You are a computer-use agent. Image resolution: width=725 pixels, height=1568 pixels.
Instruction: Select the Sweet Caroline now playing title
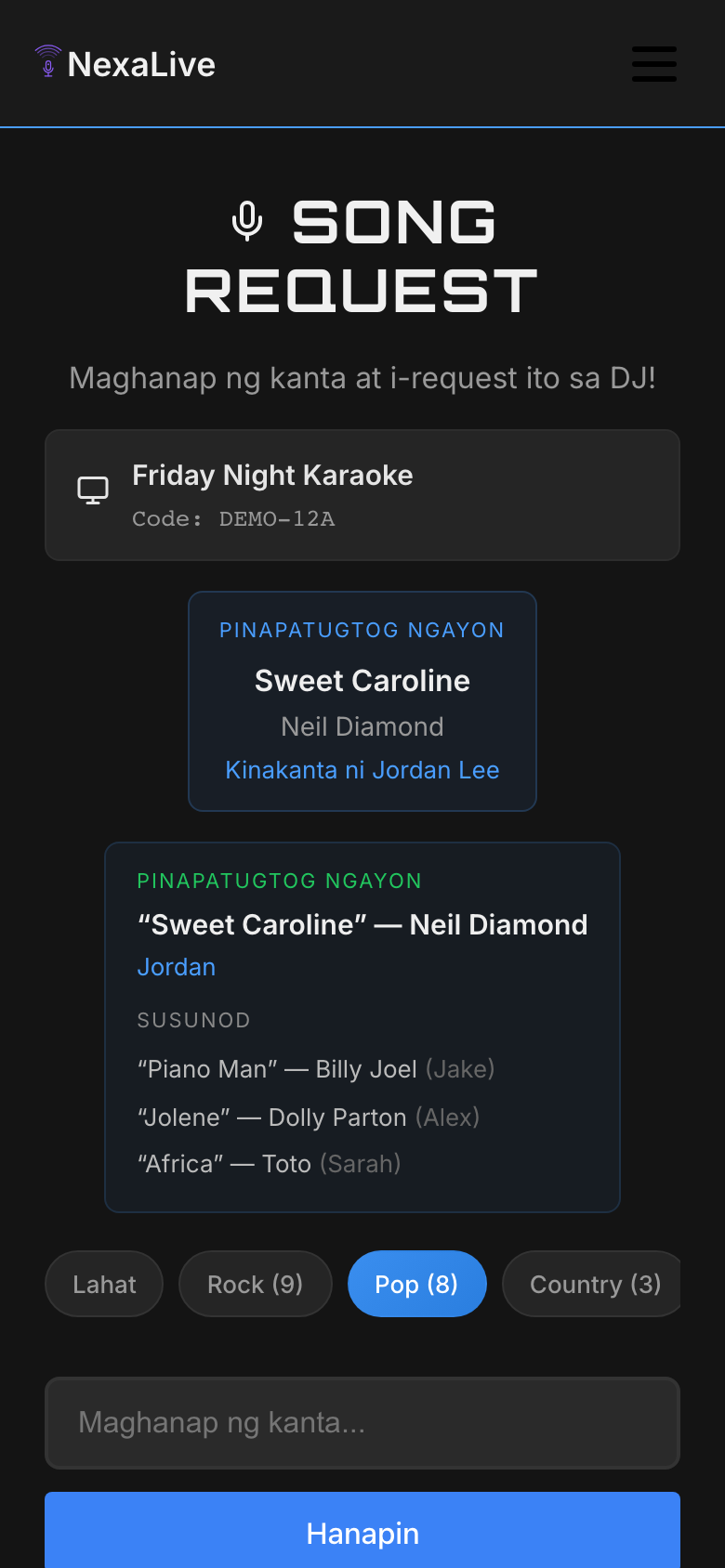[362, 681]
